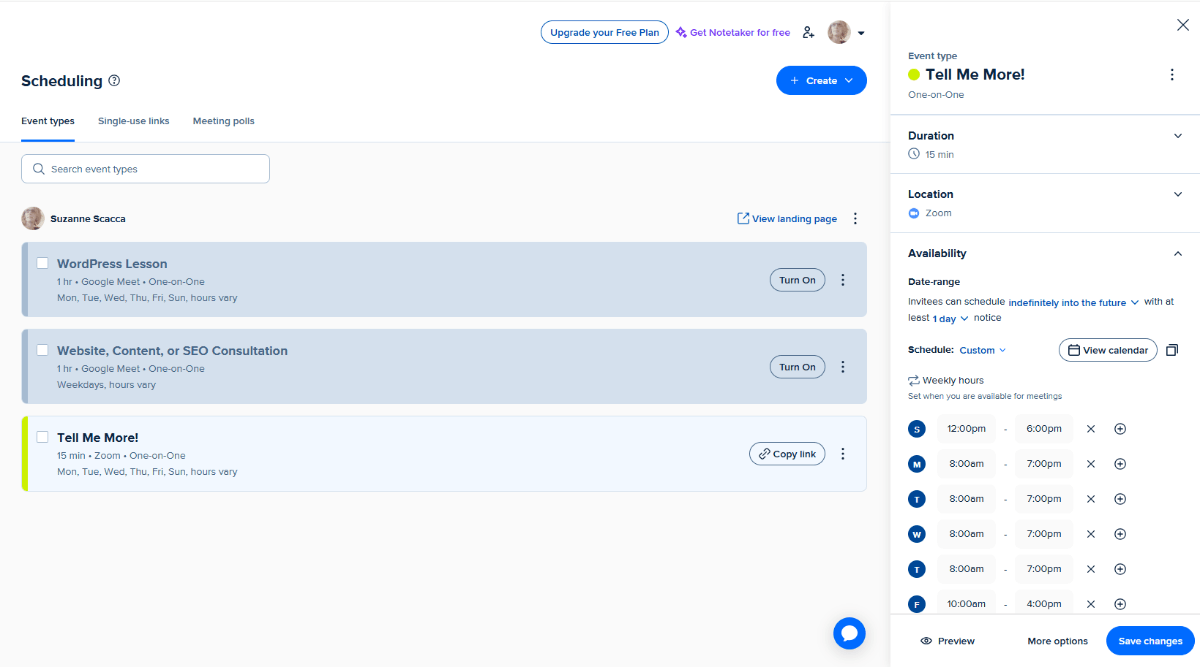
Task: Open the chat support bubble
Action: [849, 632]
